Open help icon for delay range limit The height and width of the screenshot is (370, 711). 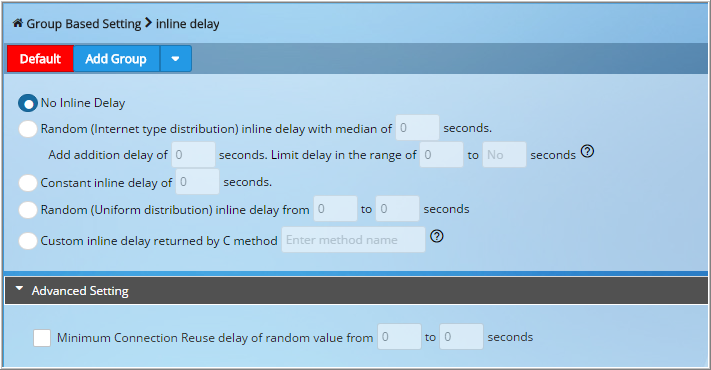point(587,151)
